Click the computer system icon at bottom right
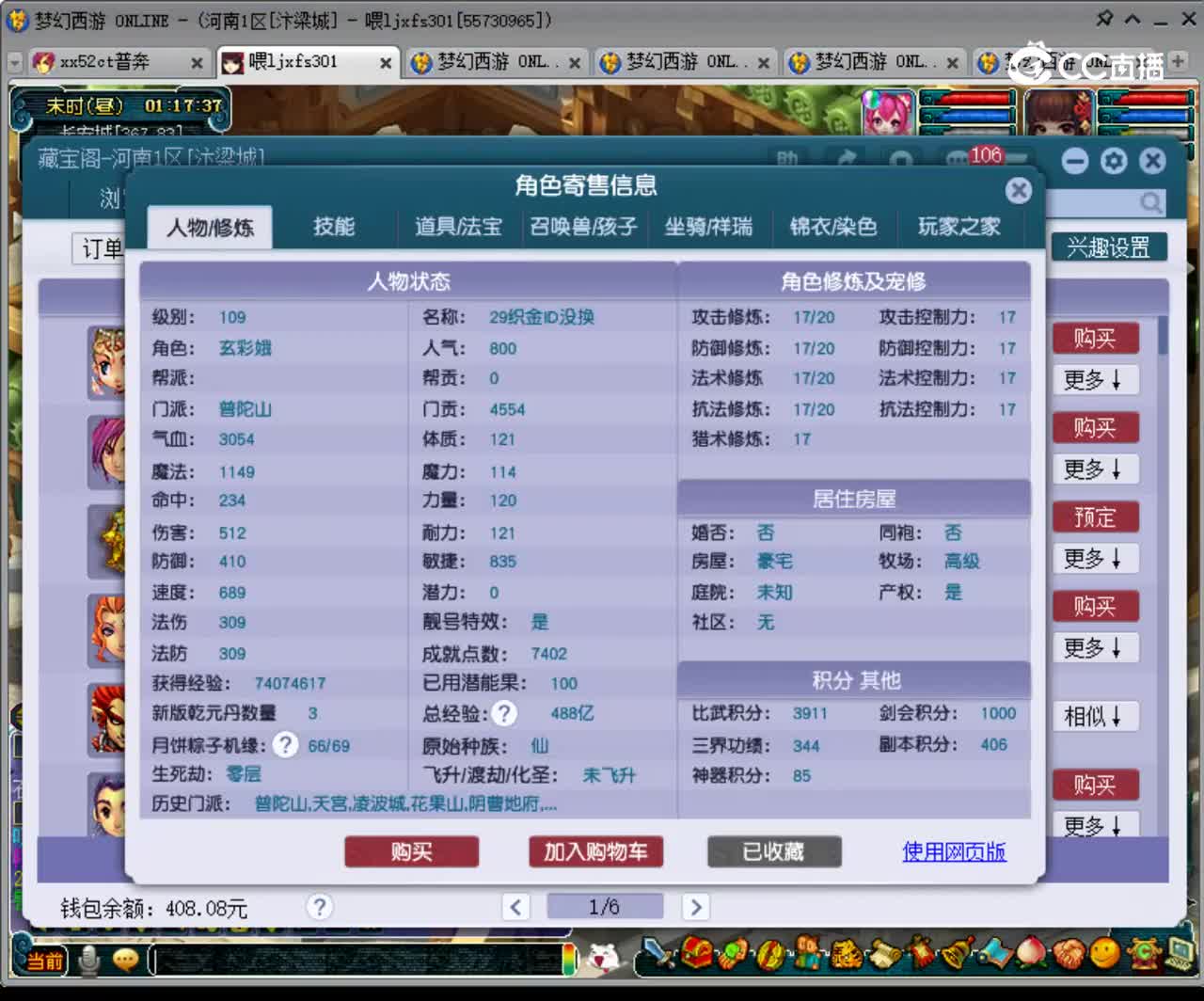The image size is (1204, 1001). click(1180, 954)
